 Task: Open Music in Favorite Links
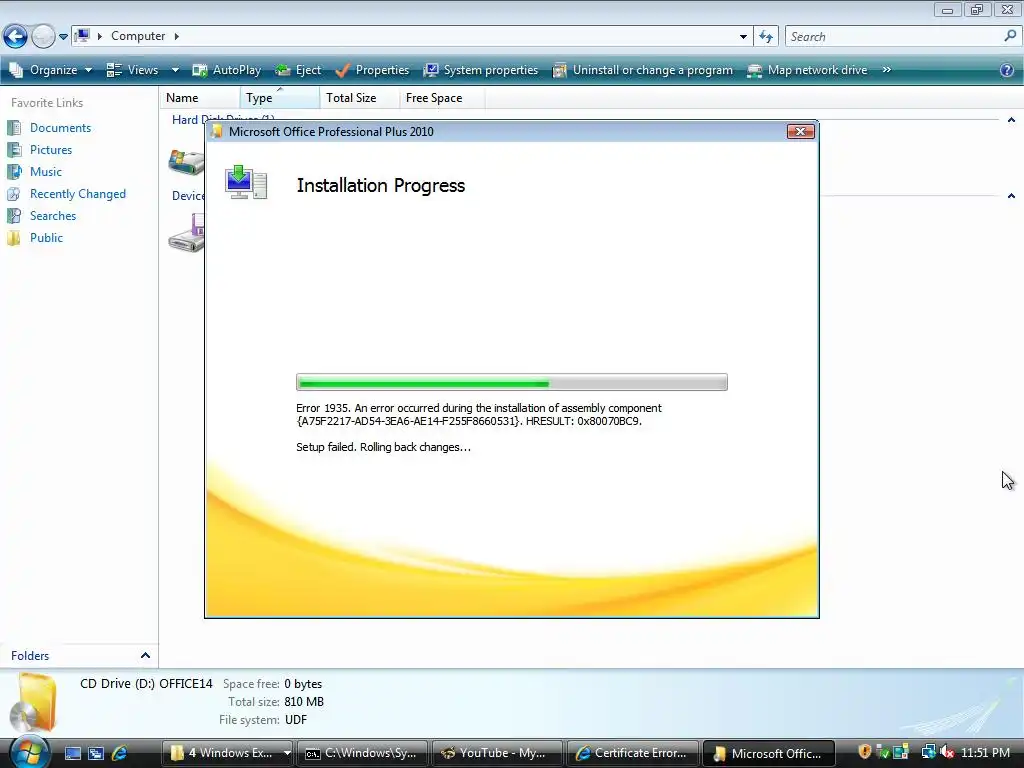point(46,172)
